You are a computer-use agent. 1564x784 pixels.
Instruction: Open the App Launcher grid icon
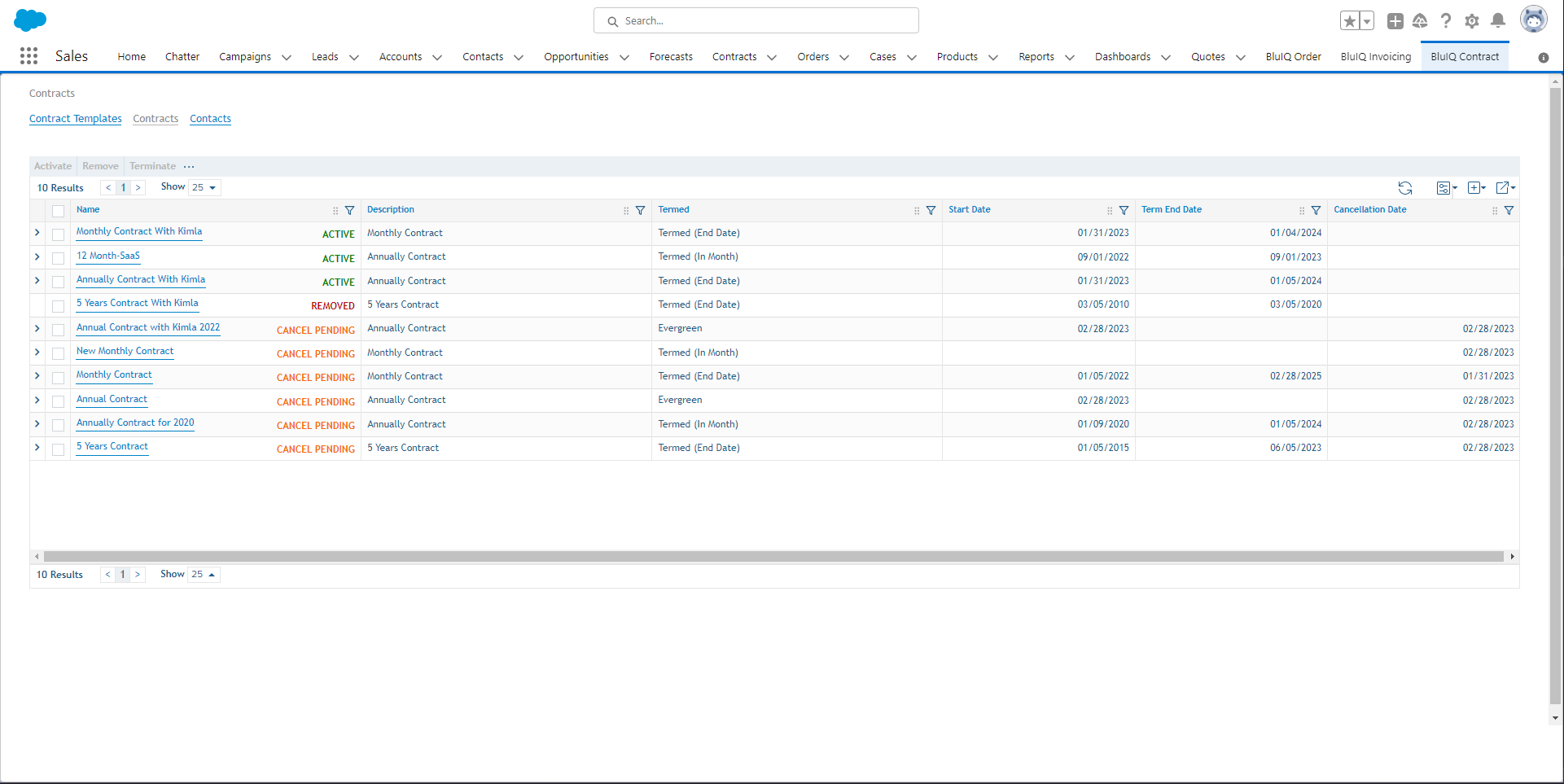(x=28, y=56)
